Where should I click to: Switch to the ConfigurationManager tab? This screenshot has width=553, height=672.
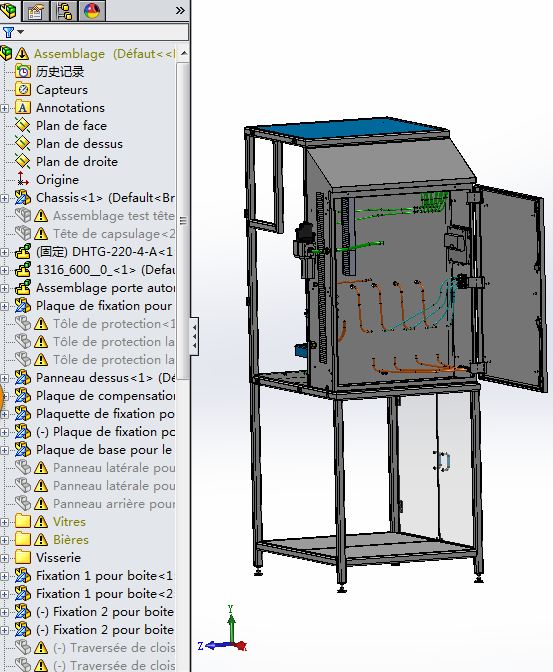pyautogui.click(x=64, y=11)
